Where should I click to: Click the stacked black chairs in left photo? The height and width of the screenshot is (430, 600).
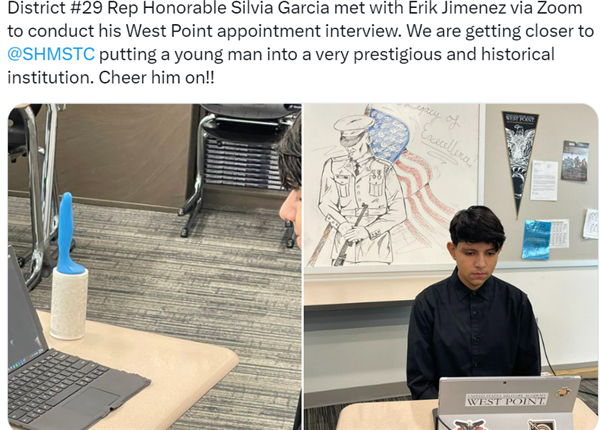(x=240, y=161)
